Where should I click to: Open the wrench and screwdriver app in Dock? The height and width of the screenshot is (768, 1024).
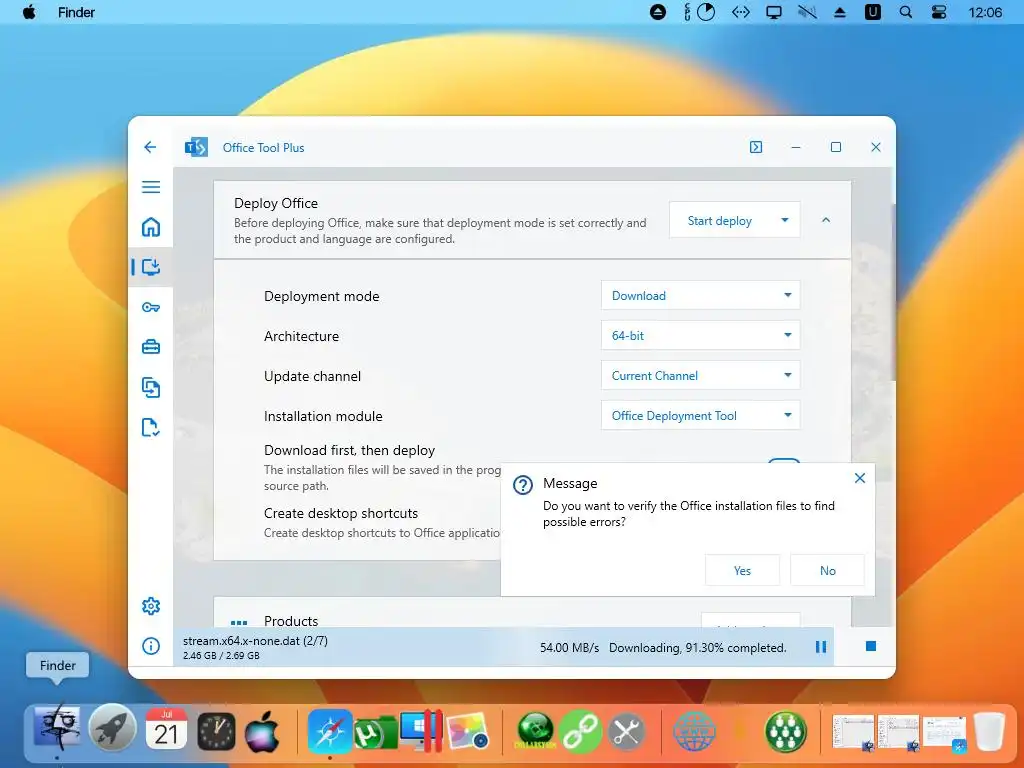626,732
